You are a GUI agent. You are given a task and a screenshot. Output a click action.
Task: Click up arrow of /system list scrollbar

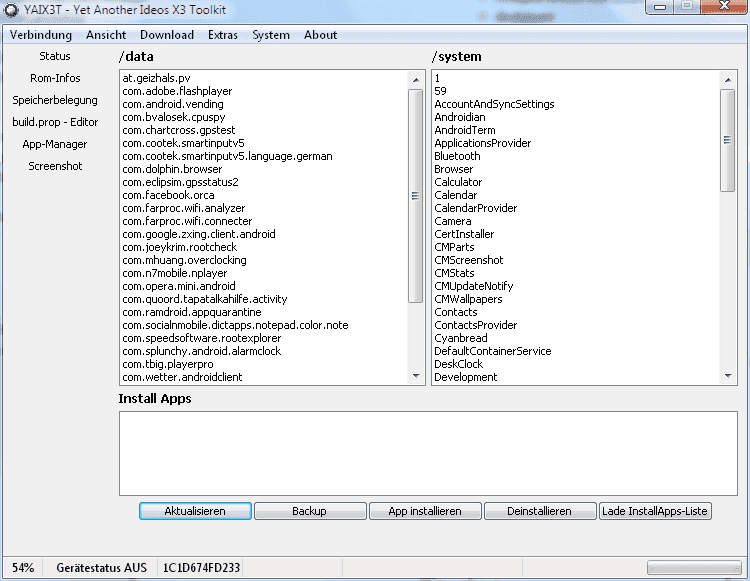tap(728, 80)
